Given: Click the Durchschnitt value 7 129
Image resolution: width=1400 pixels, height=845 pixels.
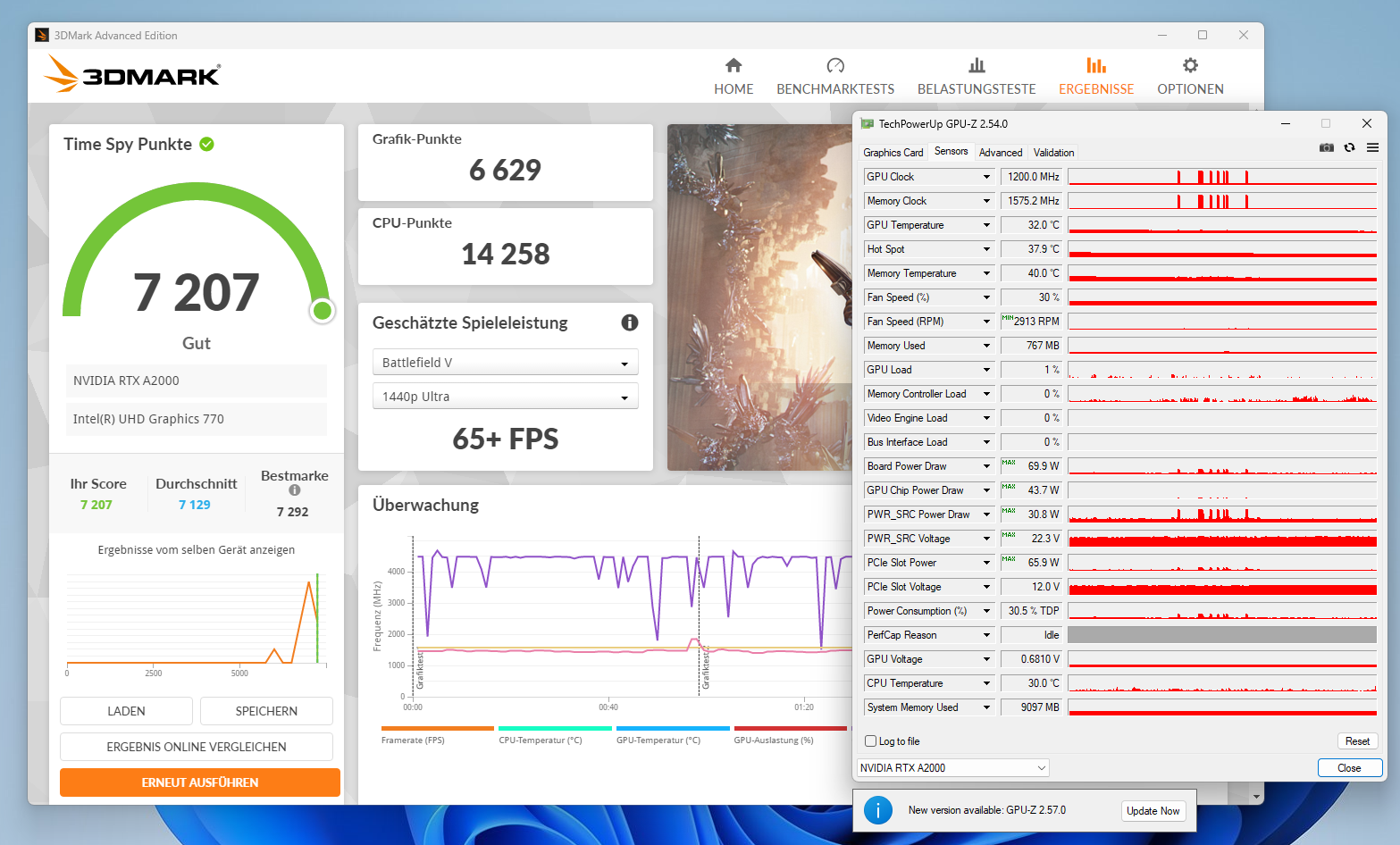Looking at the screenshot, I should click(195, 505).
